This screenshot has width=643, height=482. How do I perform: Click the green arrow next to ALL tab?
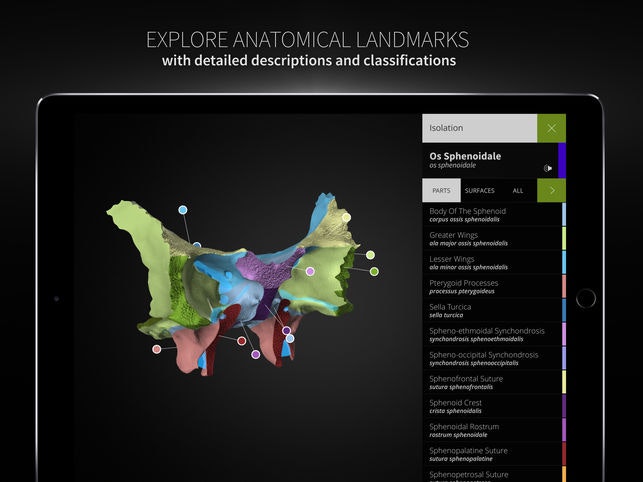tap(552, 190)
